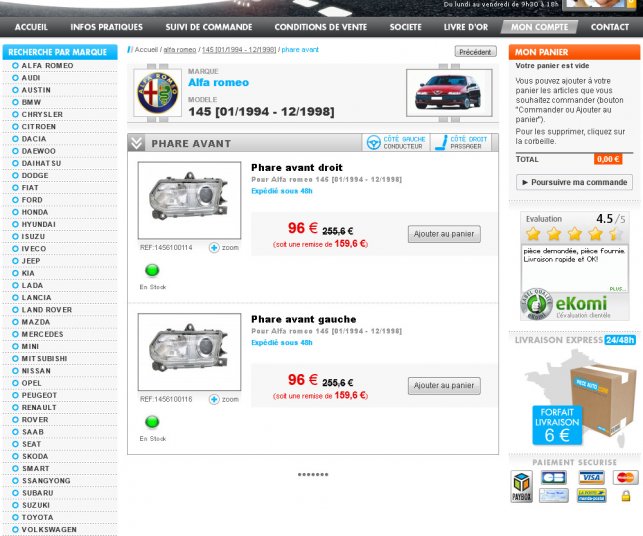Screen dimensions: 643x536
Task: Select JEEP brand
Action: (31, 261)
